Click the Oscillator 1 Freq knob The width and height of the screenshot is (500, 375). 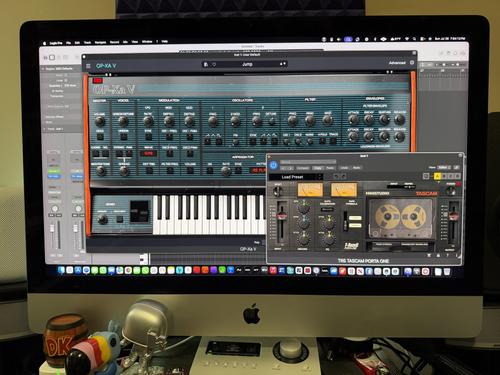point(213,121)
